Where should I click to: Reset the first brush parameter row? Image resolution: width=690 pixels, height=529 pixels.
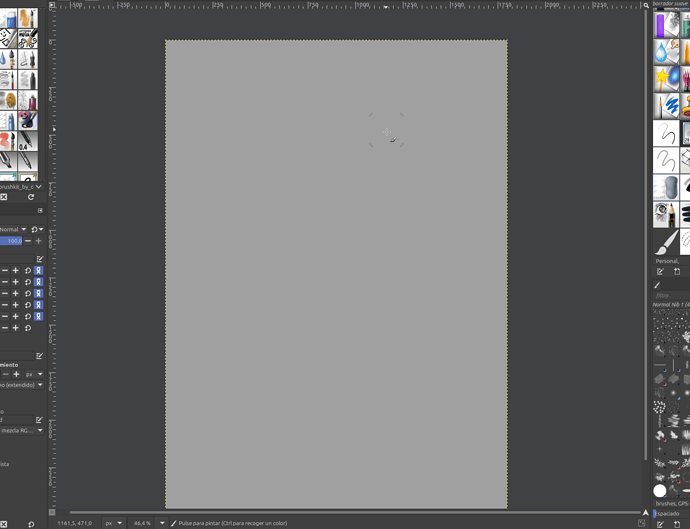pos(28,270)
